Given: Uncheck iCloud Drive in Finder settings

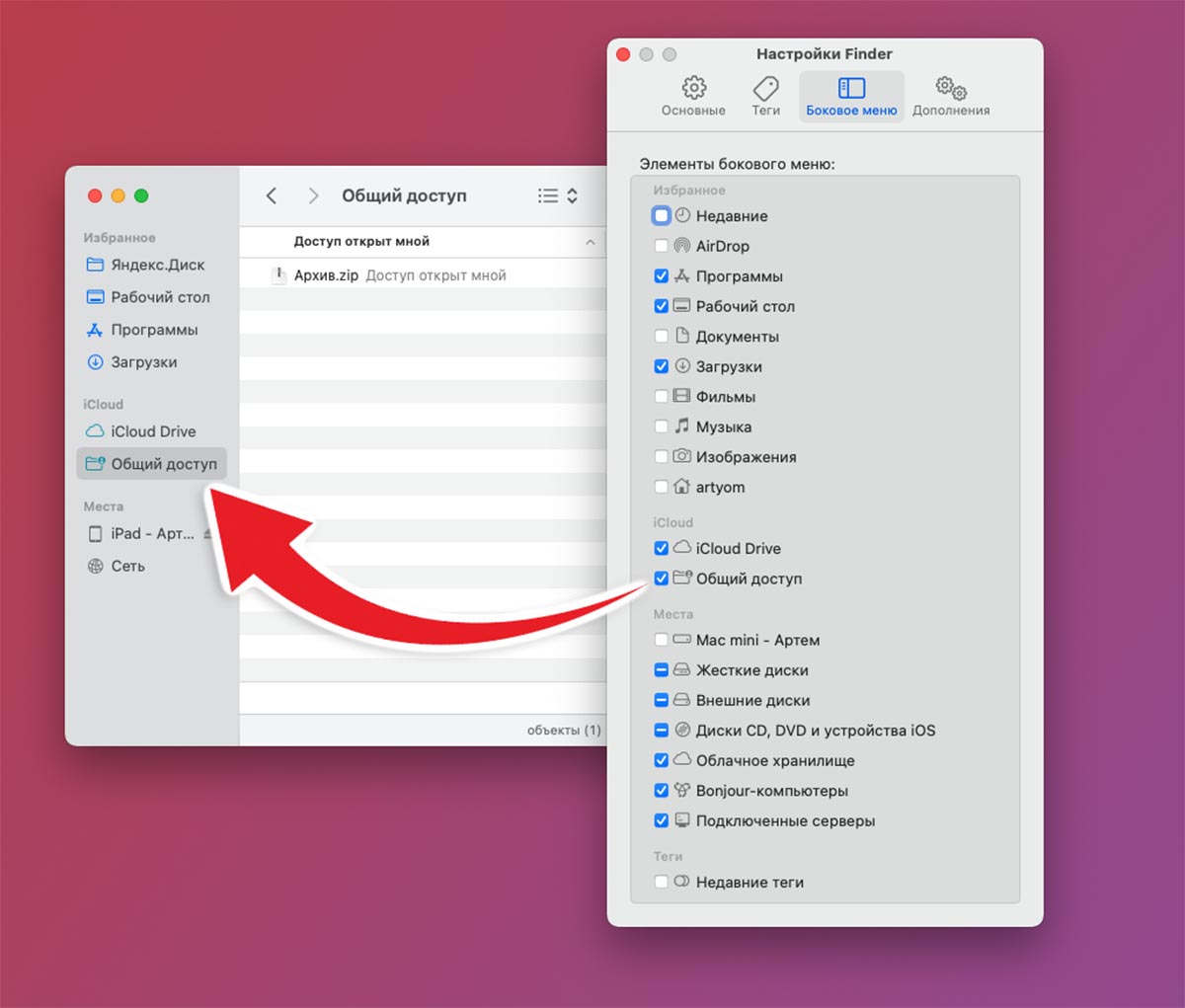Looking at the screenshot, I should coord(662,548).
